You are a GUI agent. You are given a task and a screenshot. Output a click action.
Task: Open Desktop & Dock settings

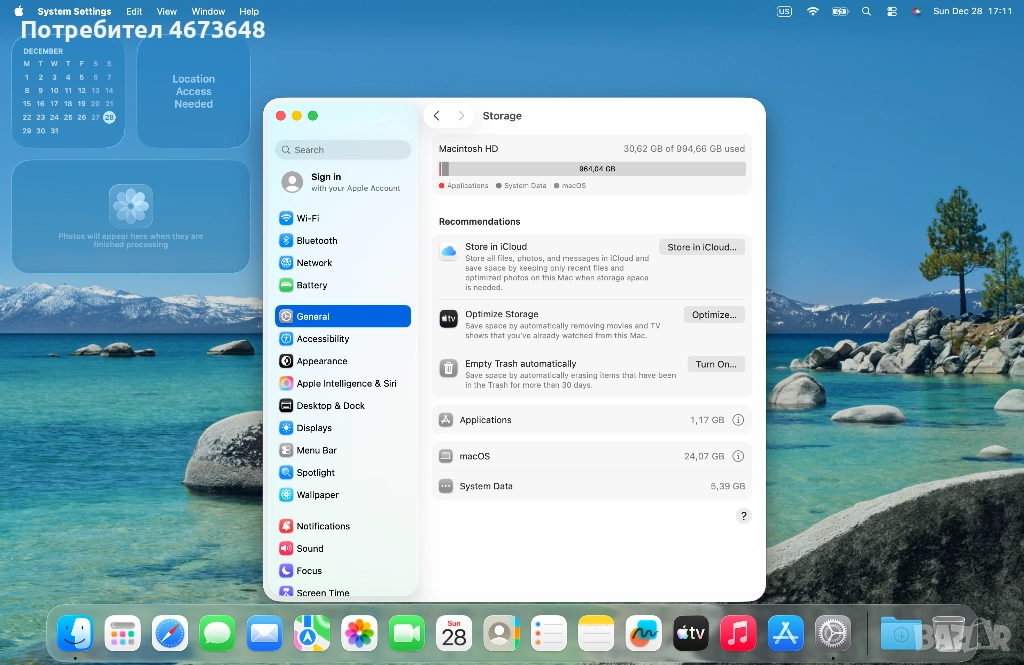(x=330, y=406)
